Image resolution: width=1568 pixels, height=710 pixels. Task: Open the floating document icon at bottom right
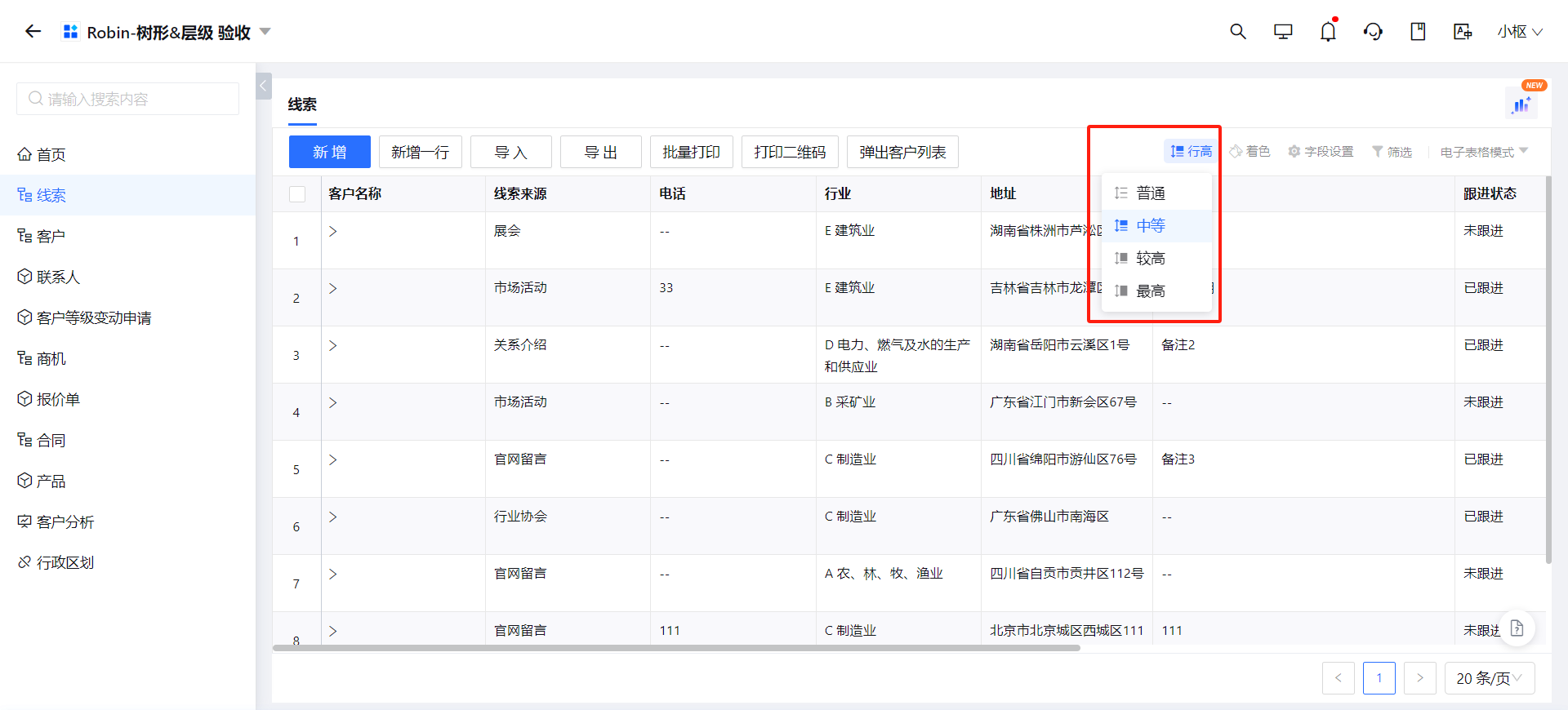(1517, 628)
